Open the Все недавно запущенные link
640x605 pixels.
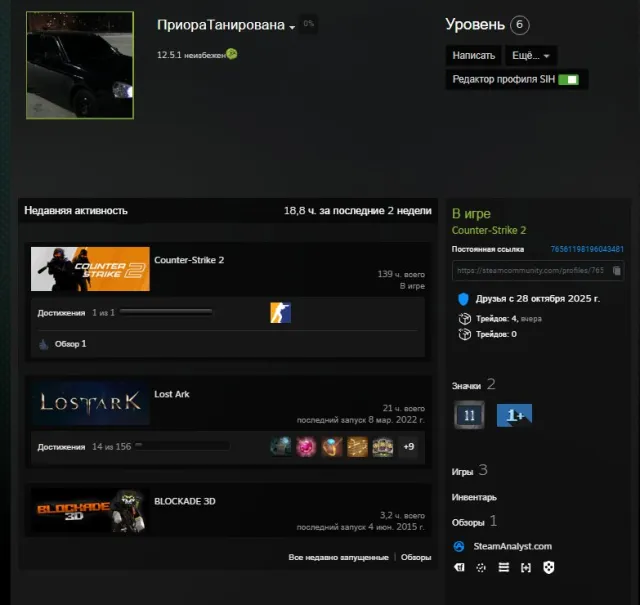click(x=338, y=557)
